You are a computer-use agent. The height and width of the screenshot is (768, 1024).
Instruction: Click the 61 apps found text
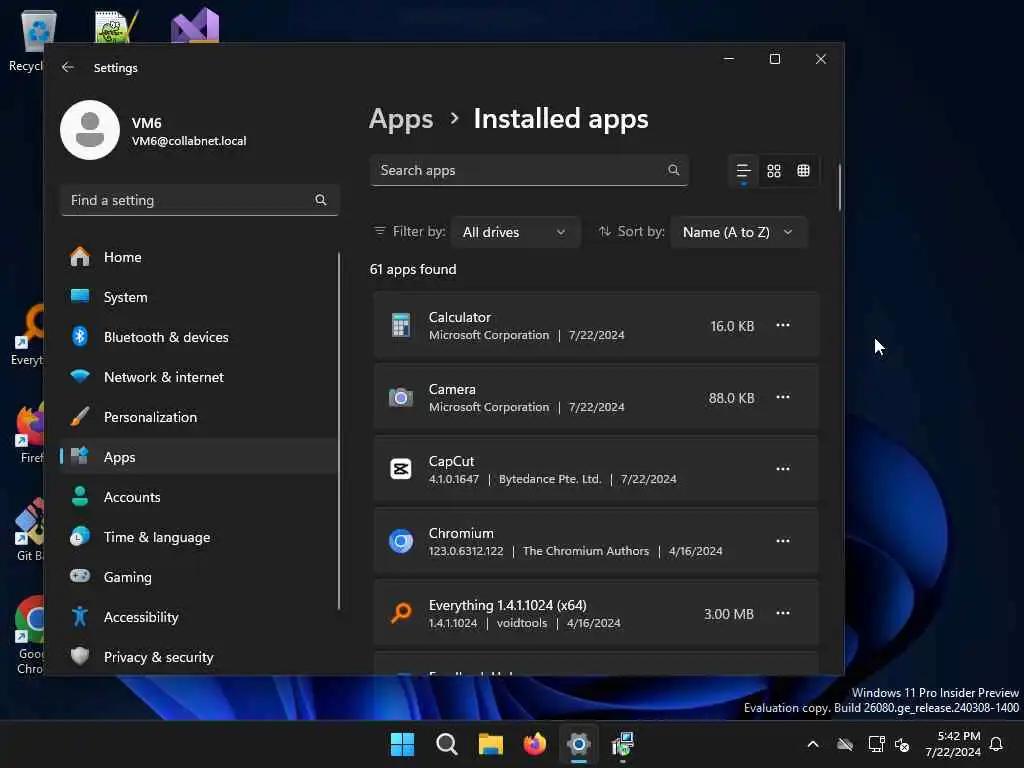(x=413, y=269)
